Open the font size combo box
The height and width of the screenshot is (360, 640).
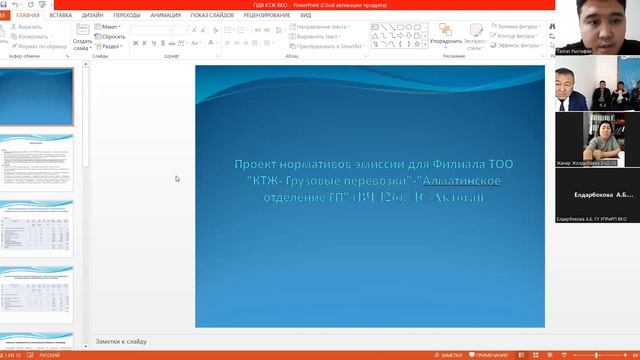click(x=180, y=30)
